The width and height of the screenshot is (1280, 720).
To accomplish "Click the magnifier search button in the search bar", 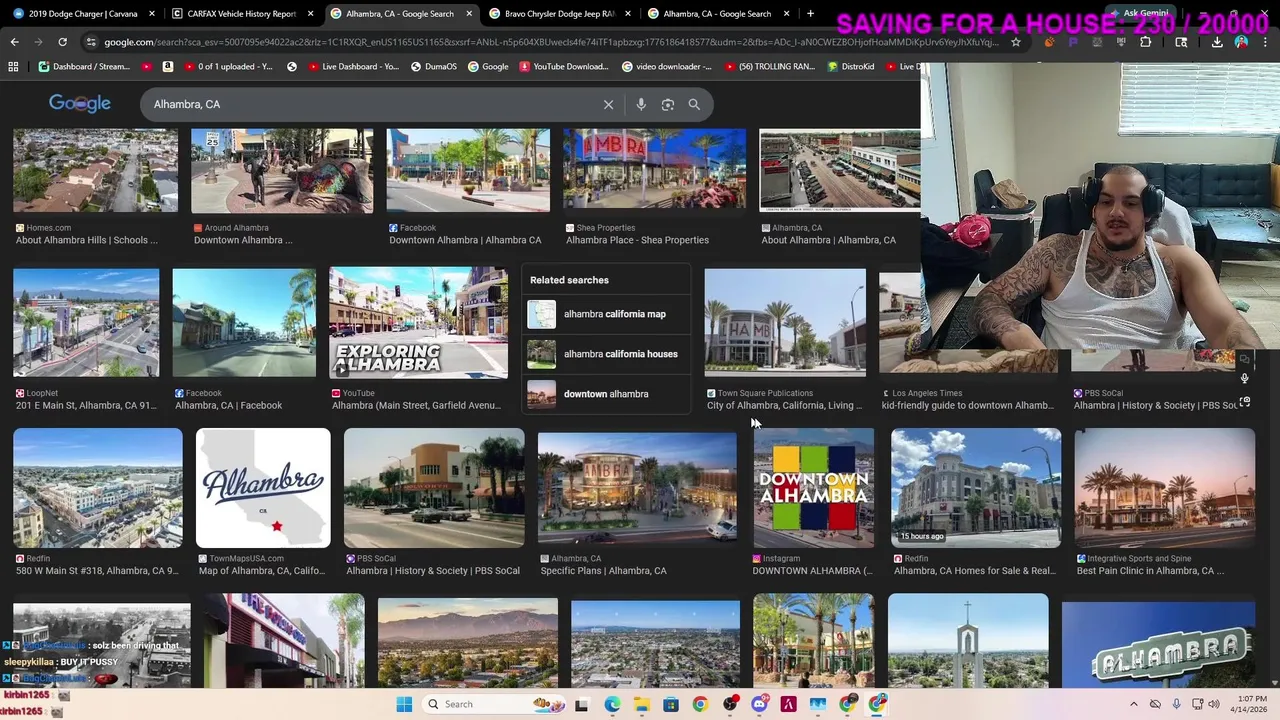I will [694, 104].
